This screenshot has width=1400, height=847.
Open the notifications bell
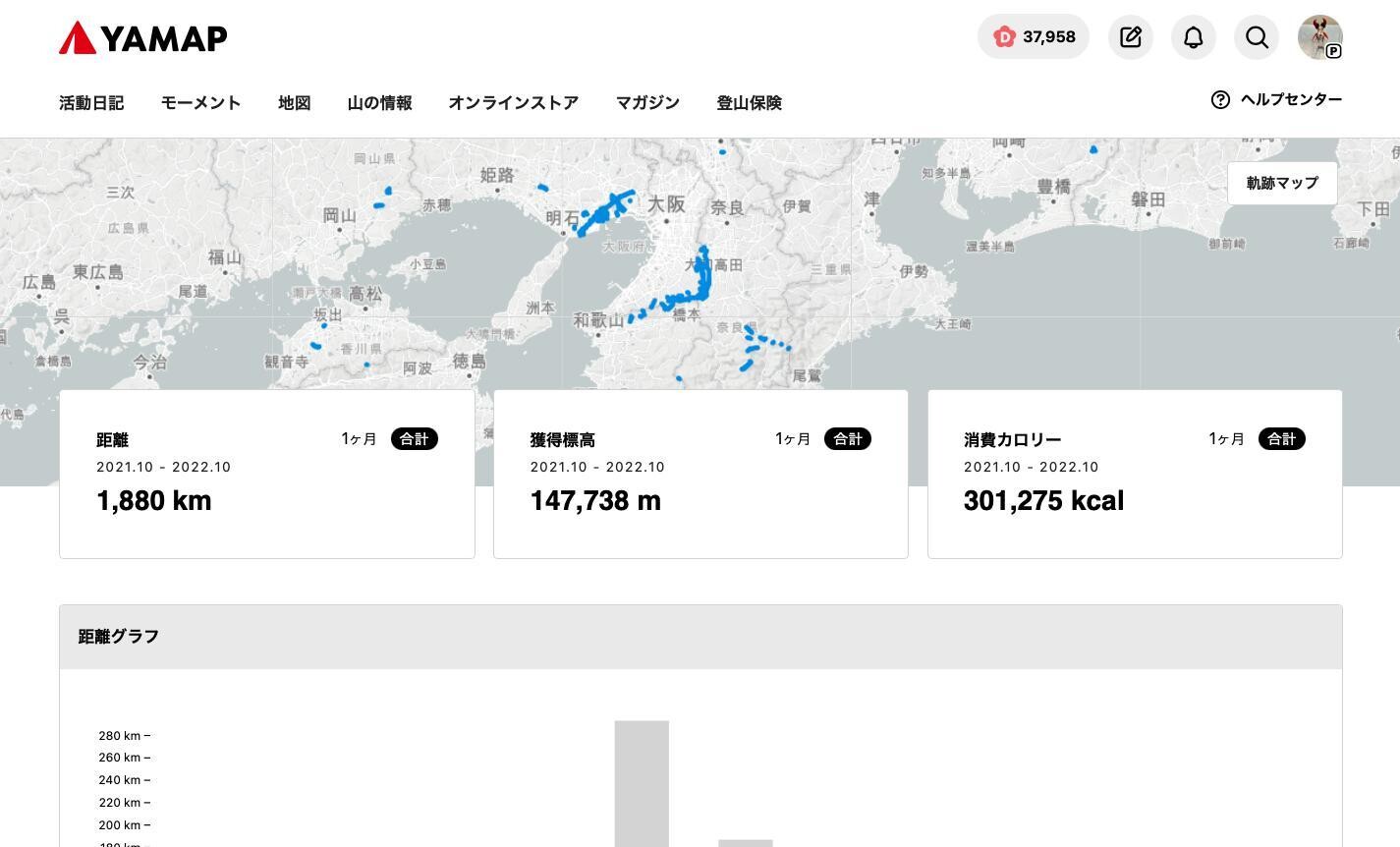[x=1193, y=37]
